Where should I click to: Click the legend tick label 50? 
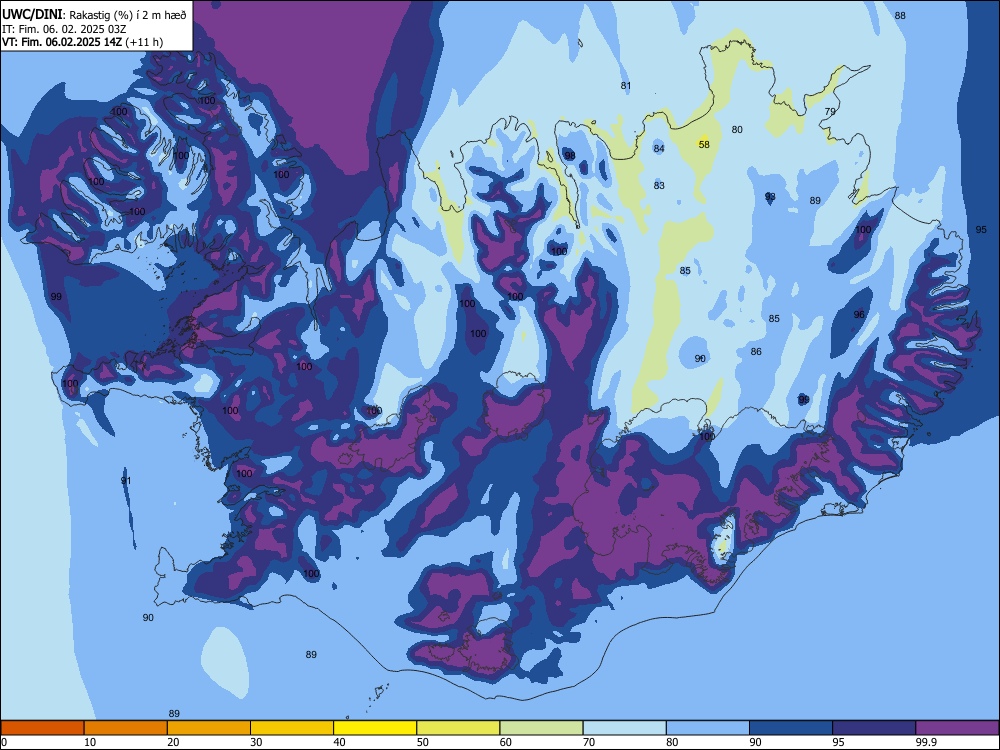pos(422,742)
